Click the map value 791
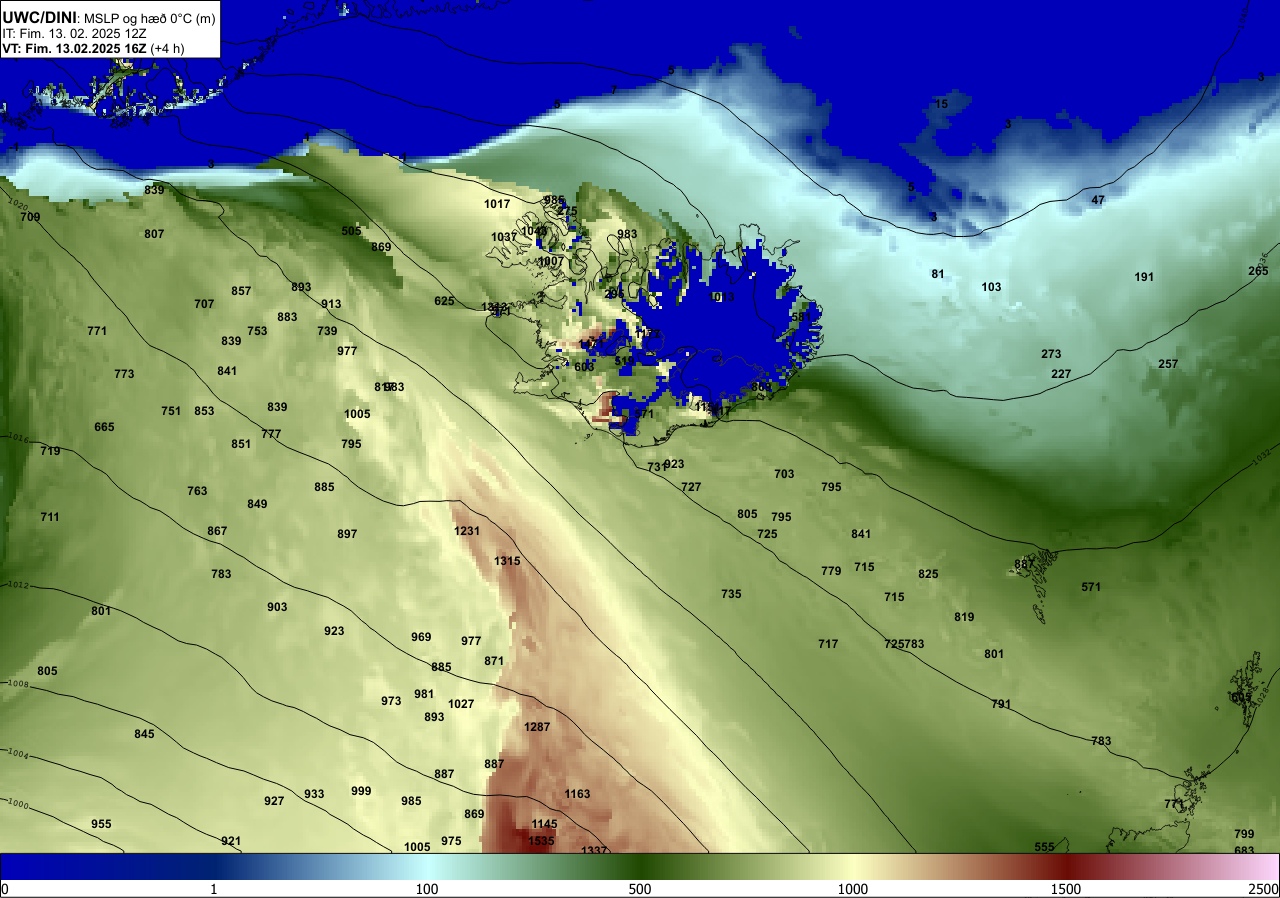The height and width of the screenshot is (898, 1280). [1001, 704]
